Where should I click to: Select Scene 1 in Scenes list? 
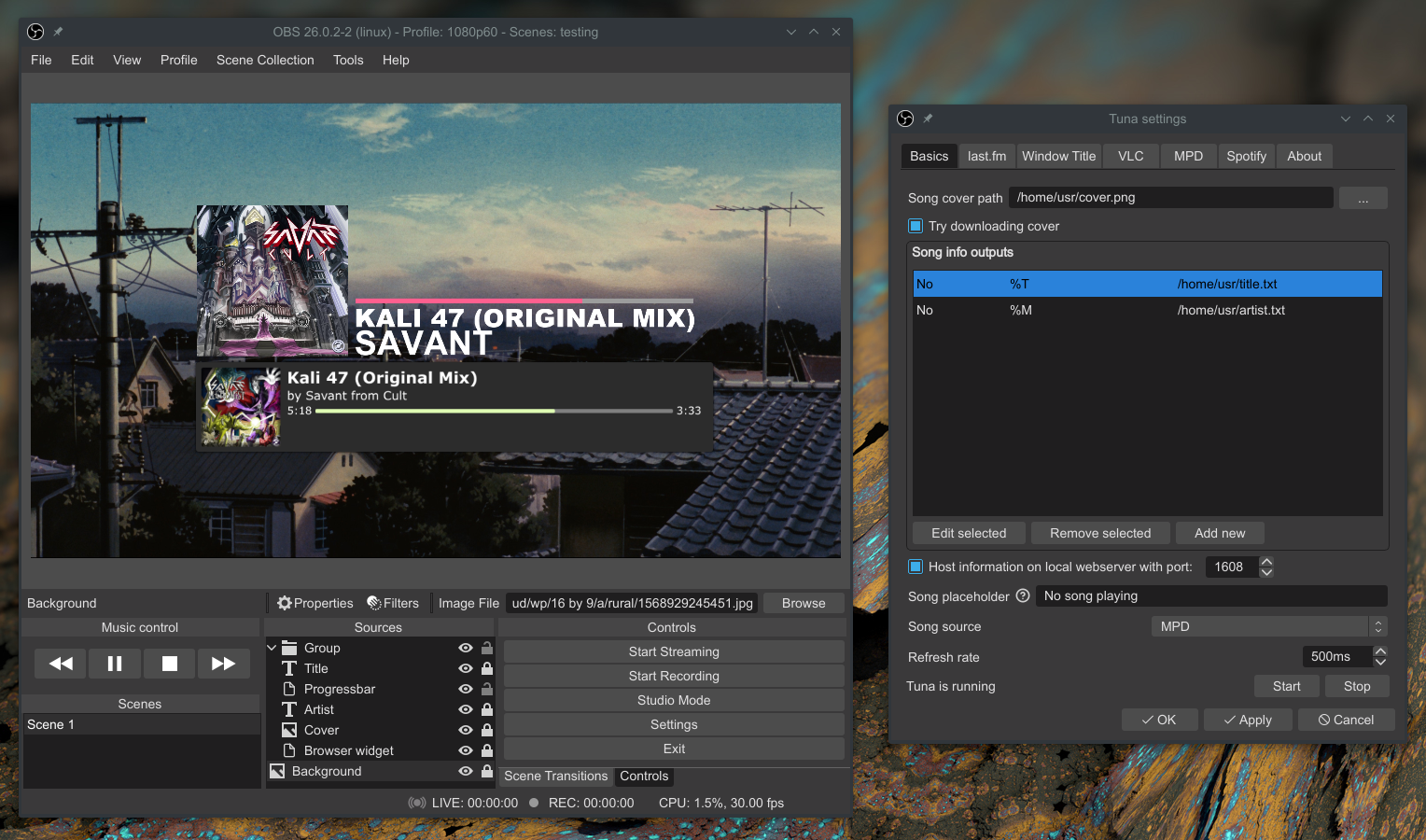141,724
